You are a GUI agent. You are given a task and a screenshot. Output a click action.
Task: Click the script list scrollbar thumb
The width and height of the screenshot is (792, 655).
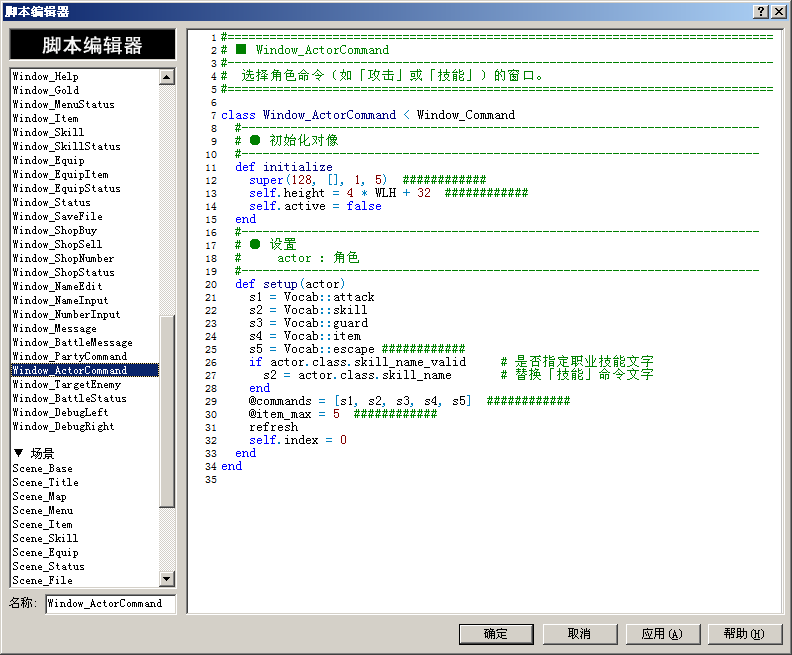(x=167, y=411)
